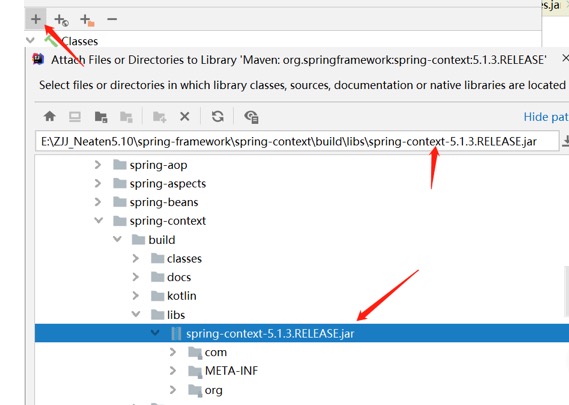Click the Module directory folder icon

[x=126, y=117]
